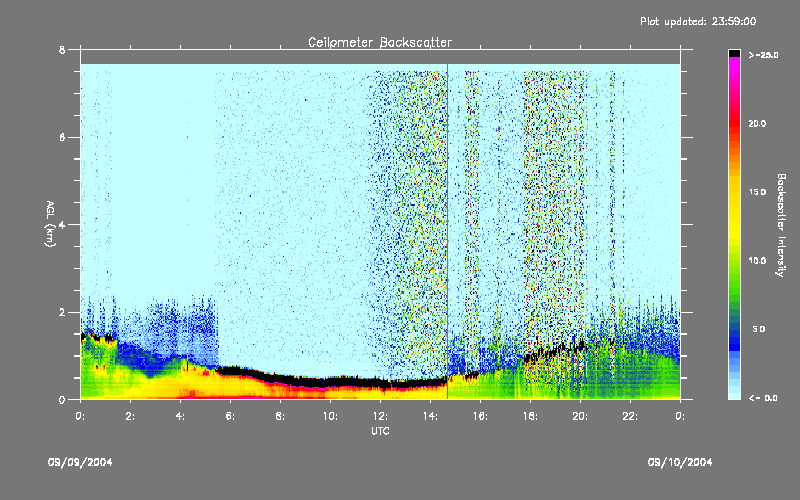800x500 pixels.
Task: Click the x-axis tick label '18:'
Action: [x=530, y=416]
